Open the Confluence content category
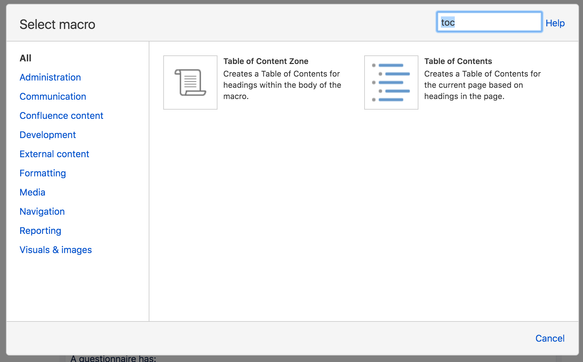This screenshot has width=583, height=362. [61, 116]
